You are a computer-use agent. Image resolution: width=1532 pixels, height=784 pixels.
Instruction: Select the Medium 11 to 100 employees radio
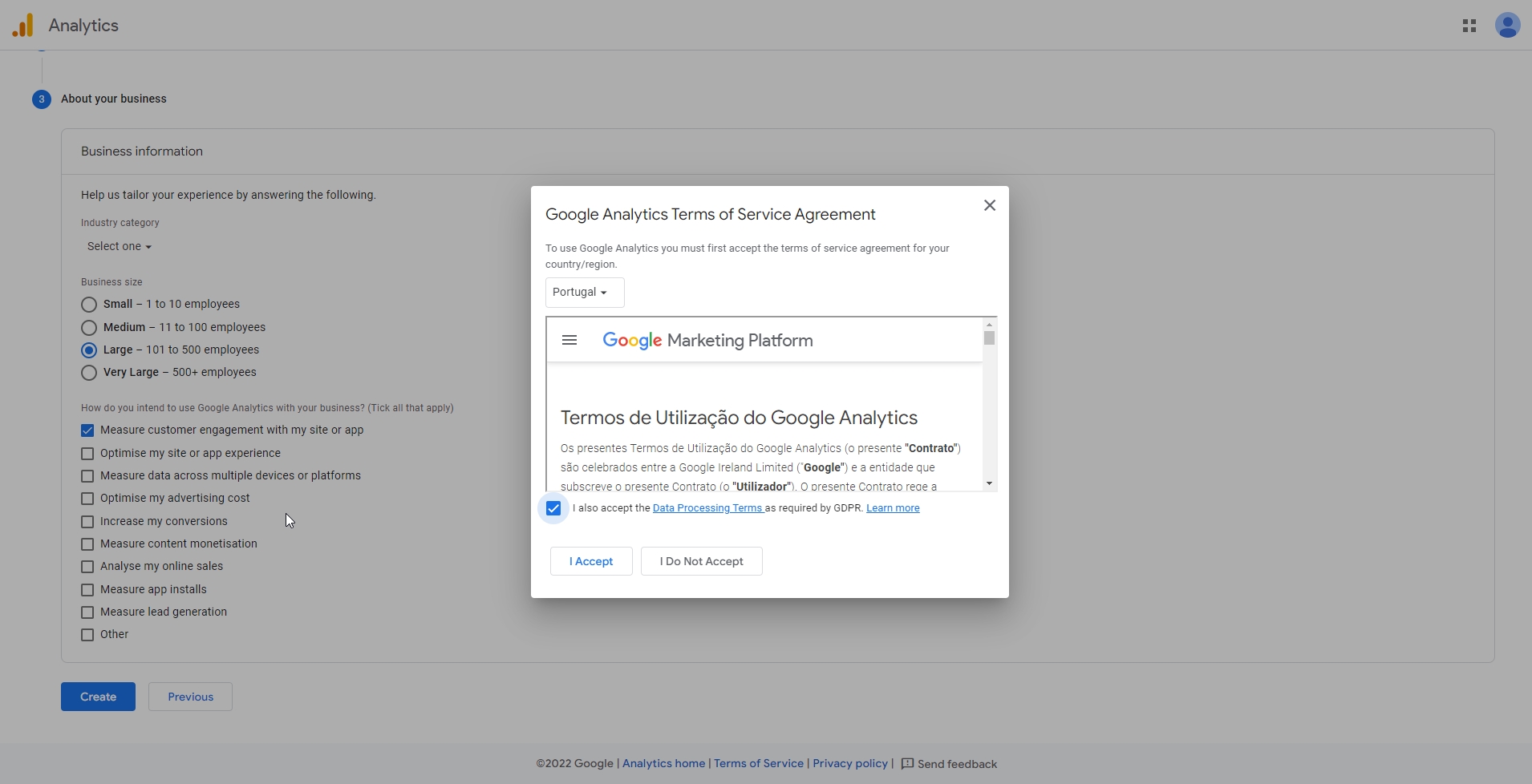point(89,327)
